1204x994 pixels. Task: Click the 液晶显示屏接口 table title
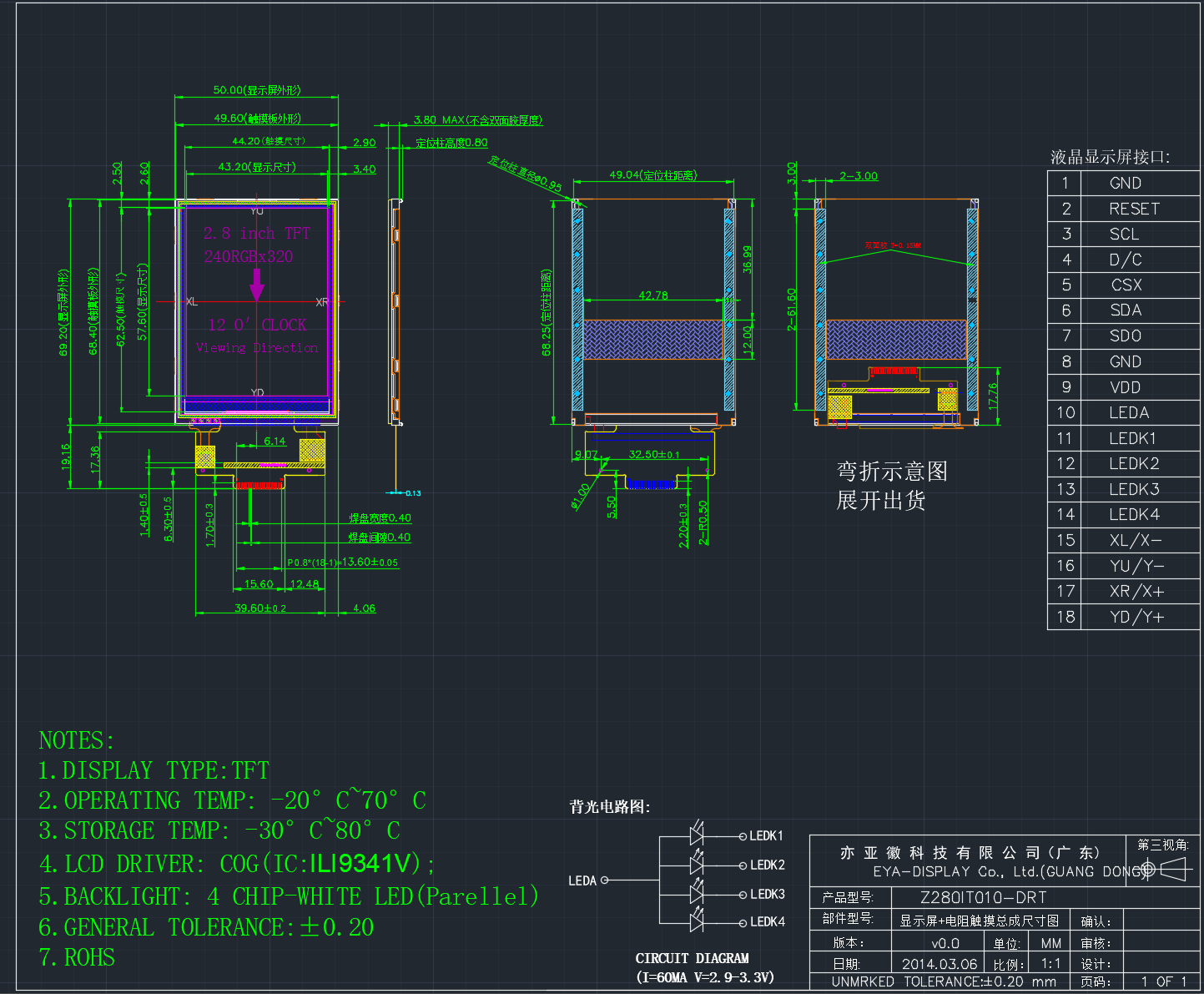[1111, 157]
